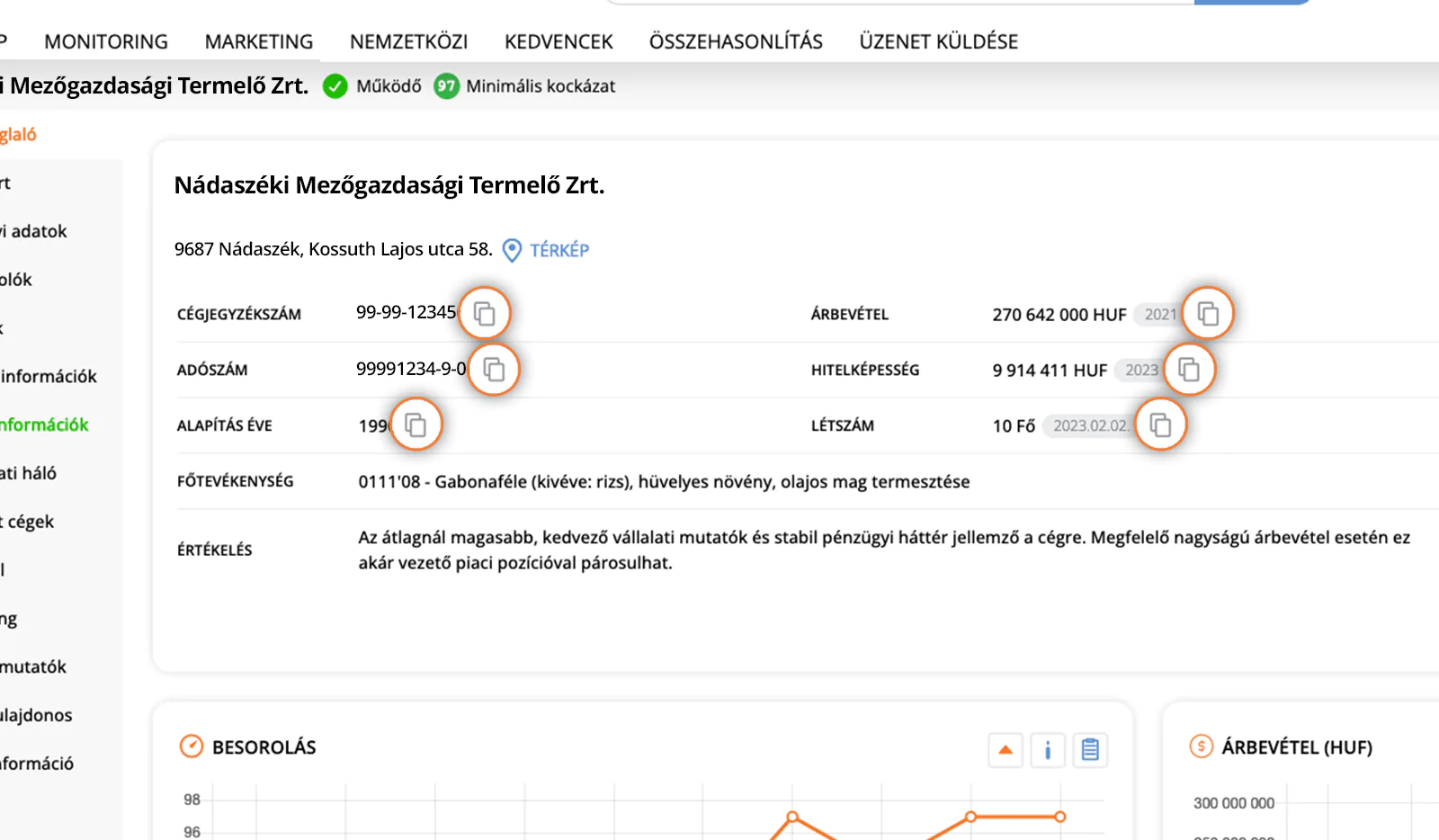The width and height of the screenshot is (1439, 840).
Task: Click the orange gauge icon next to BESOROLÁS
Action: [190, 746]
